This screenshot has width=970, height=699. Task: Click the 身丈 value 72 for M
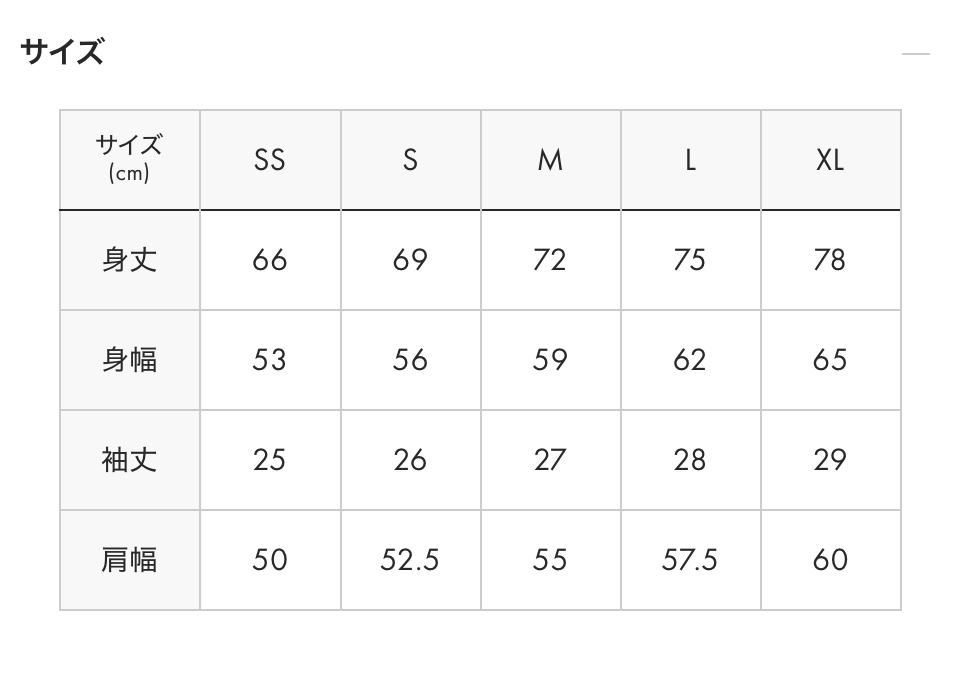[x=550, y=260]
